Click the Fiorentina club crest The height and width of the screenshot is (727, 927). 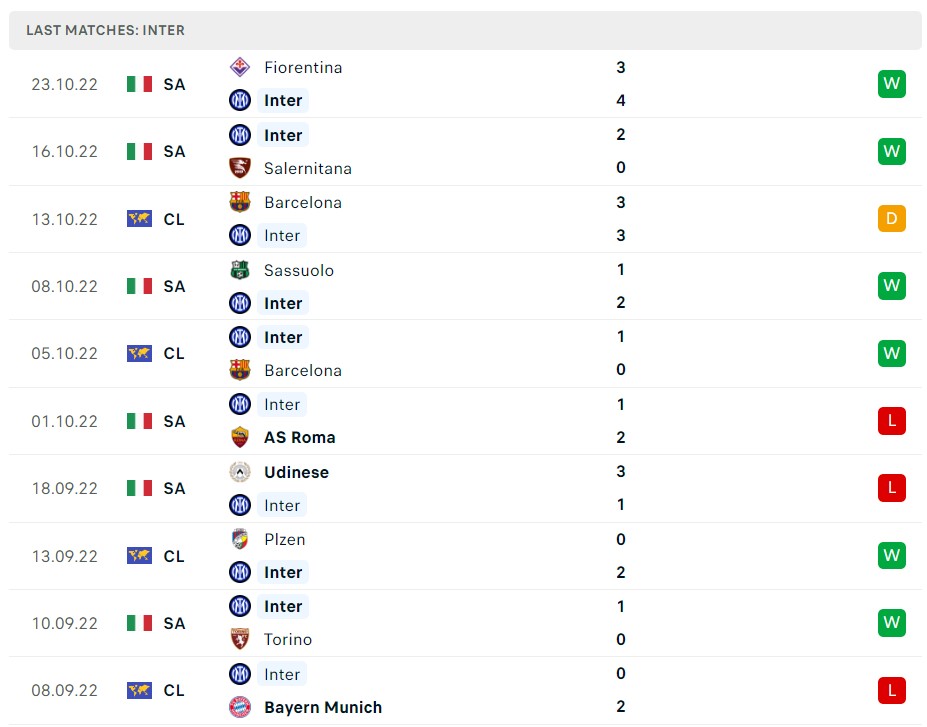click(239, 67)
